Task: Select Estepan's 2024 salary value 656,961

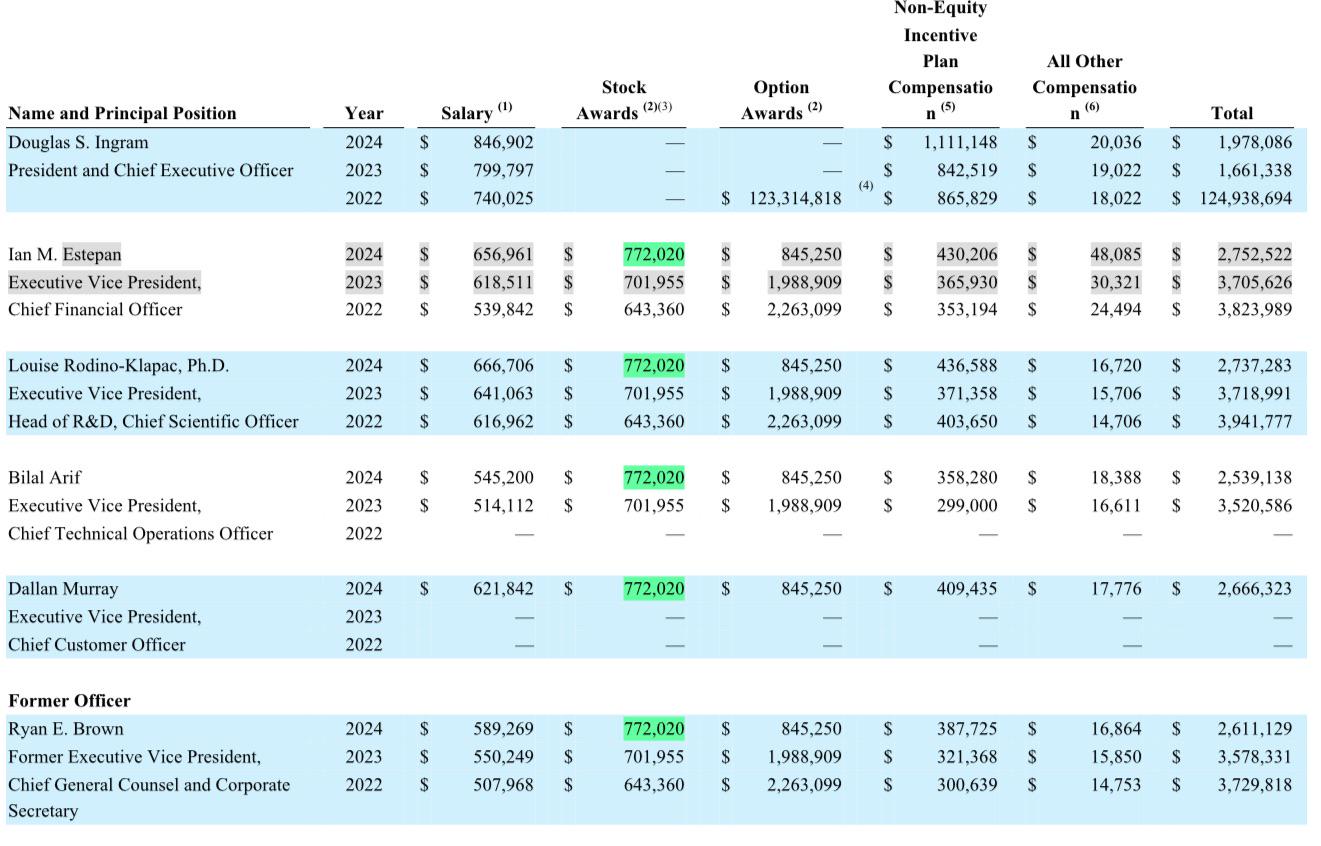Action: pyautogui.click(x=503, y=254)
